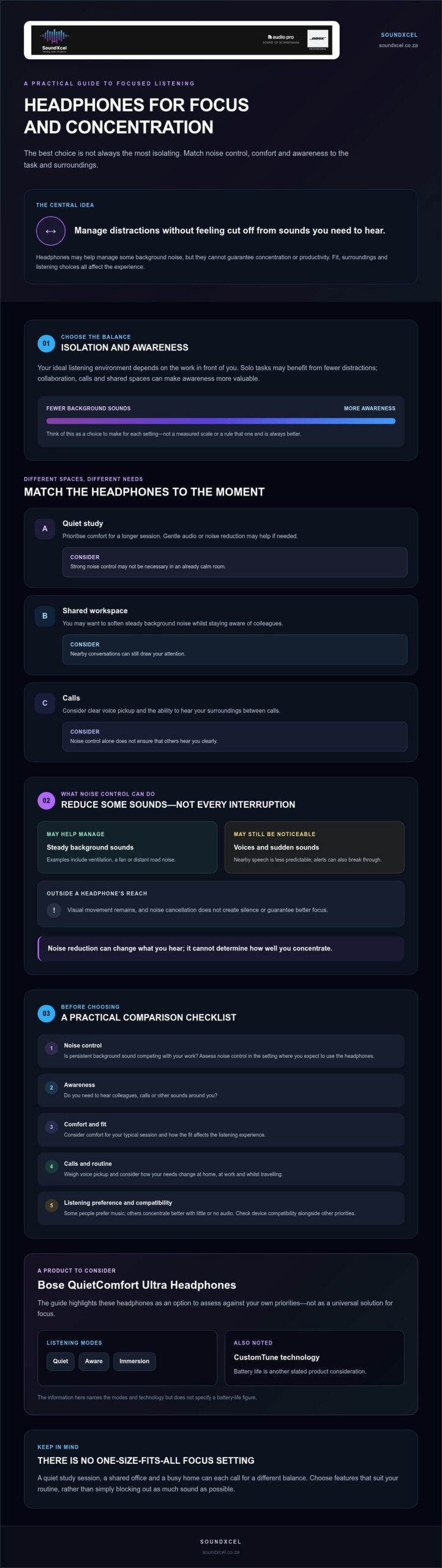
Task: Click the blue 03 section badge
Action: [x=46, y=1013]
